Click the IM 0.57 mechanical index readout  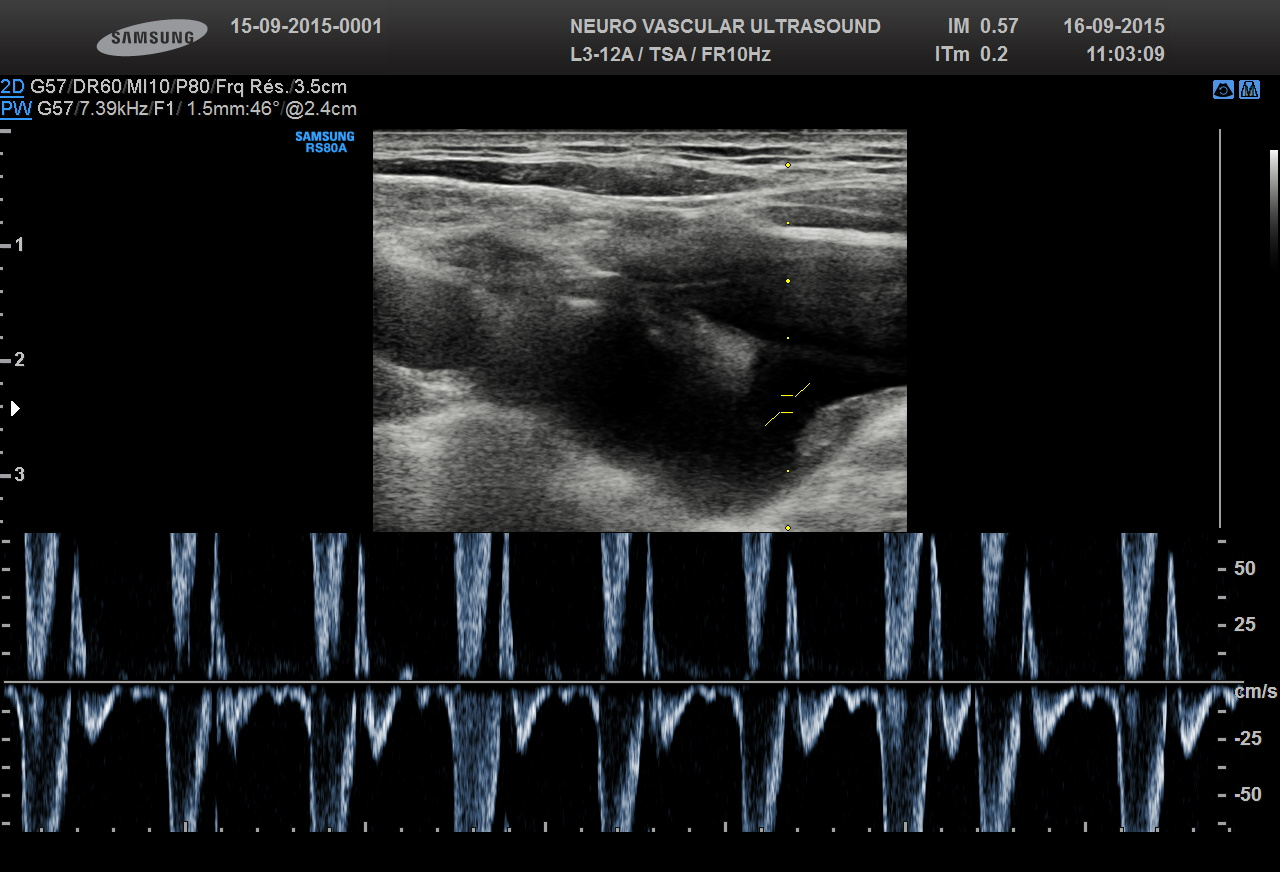(x=982, y=27)
